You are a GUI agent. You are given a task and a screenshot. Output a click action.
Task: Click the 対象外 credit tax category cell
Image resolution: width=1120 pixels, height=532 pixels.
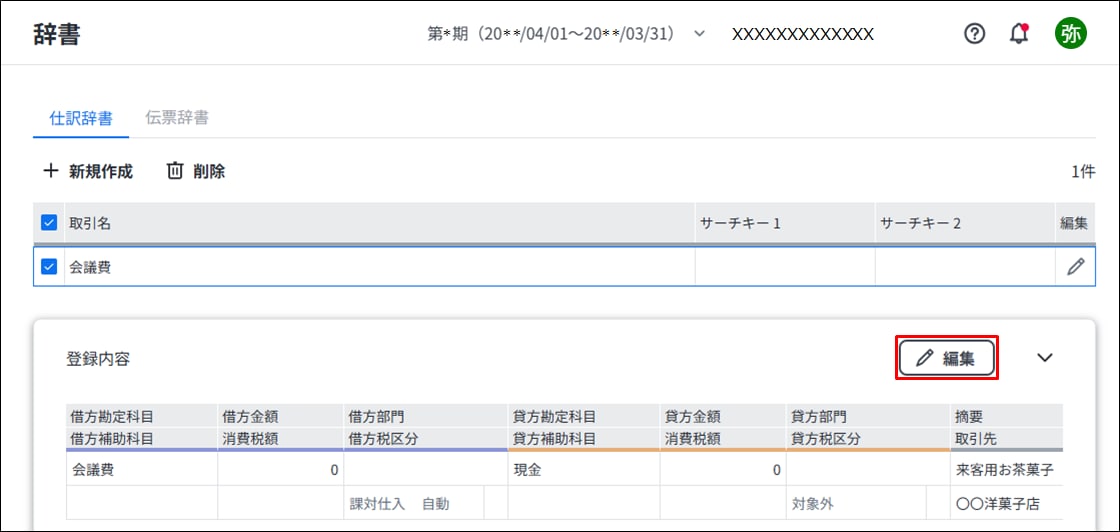pos(855,504)
